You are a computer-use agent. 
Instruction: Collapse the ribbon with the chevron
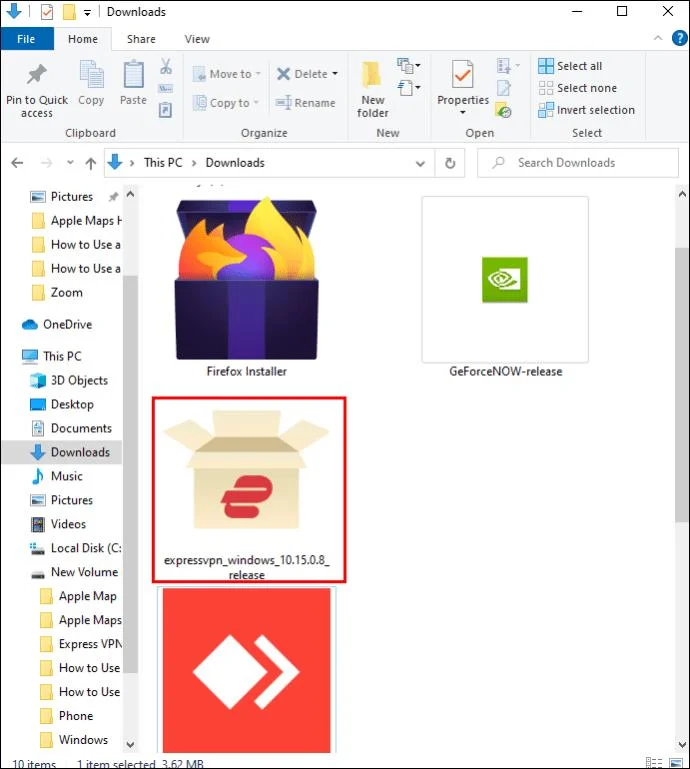(x=658, y=38)
